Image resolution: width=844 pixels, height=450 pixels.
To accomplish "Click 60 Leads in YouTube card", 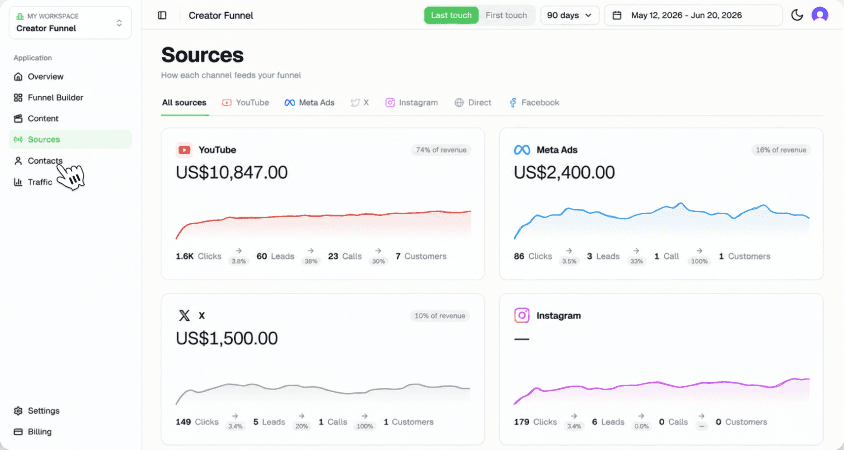I will click(x=275, y=256).
